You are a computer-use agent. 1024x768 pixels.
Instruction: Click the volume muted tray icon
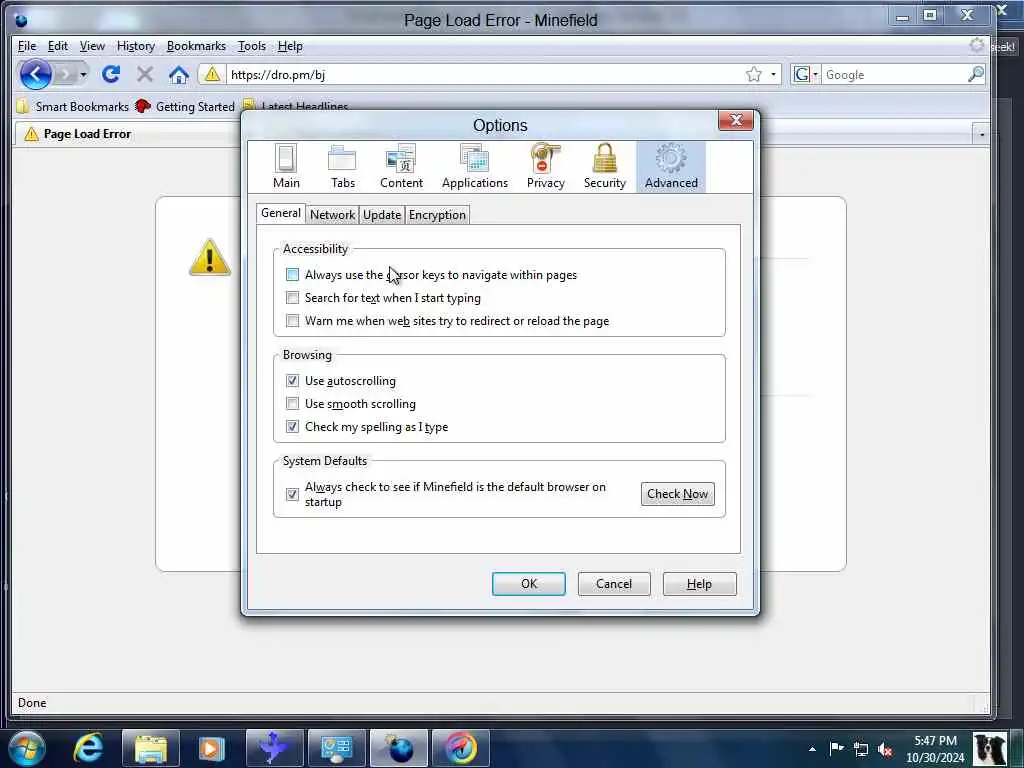(886, 749)
